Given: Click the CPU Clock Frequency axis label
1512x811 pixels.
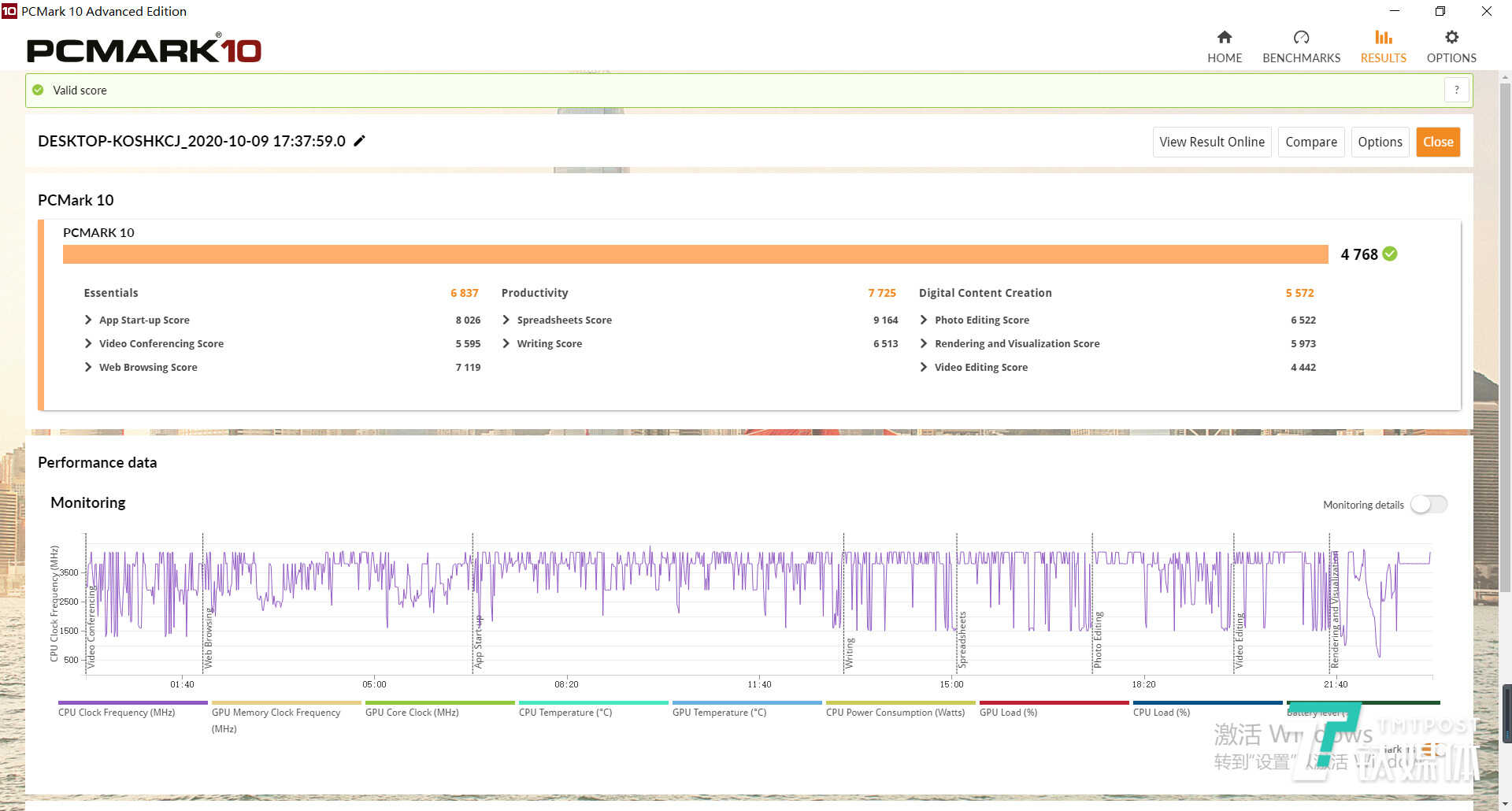Looking at the screenshot, I should [54, 603].
